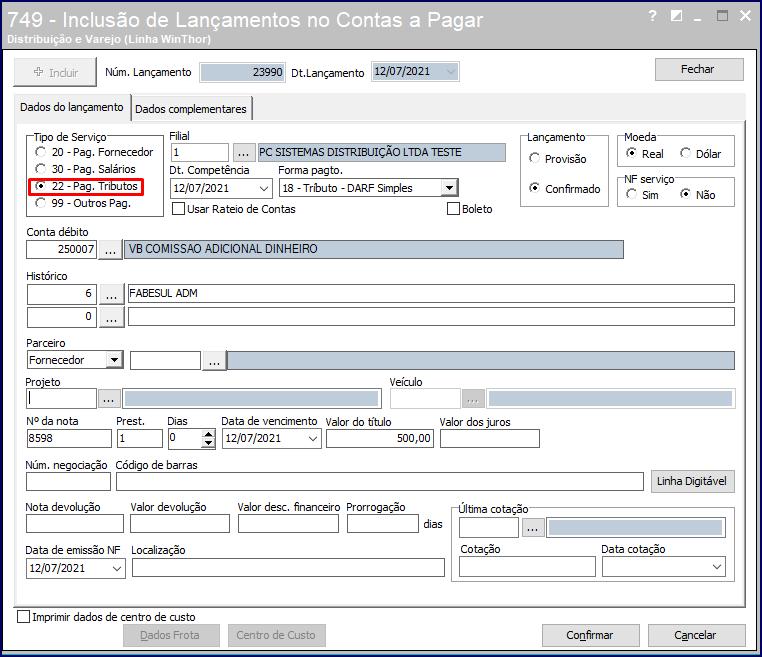Open Conta débito lookup ellipsis button
Screen dimensions: 762x657
tap(110, 249)
